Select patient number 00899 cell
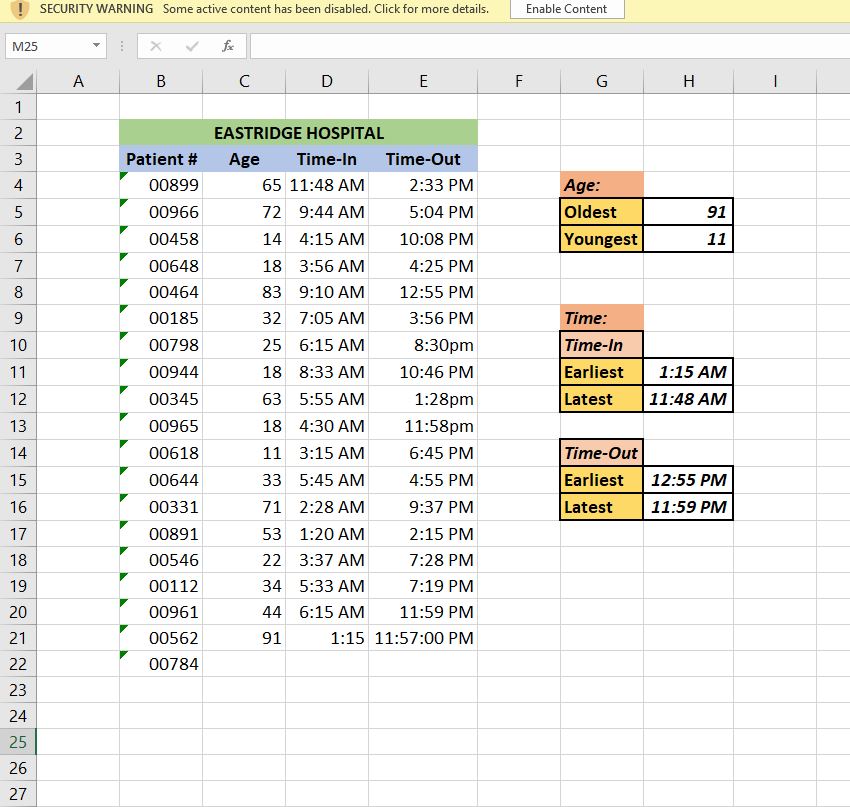Image resolution: width=850 pixels, height=807 pixels. tap(161, 185)
